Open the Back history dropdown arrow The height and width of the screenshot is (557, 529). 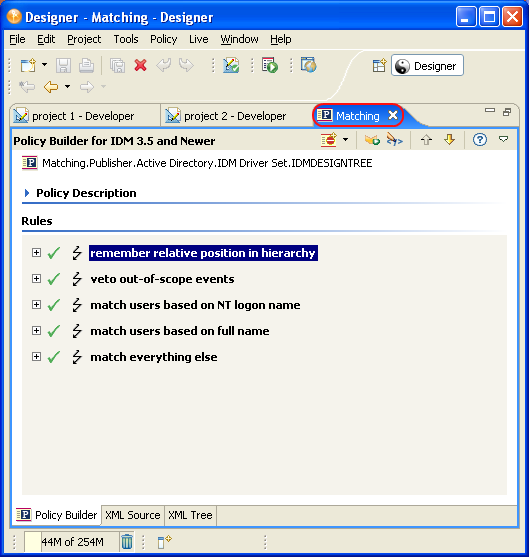(x=68, y=86)
